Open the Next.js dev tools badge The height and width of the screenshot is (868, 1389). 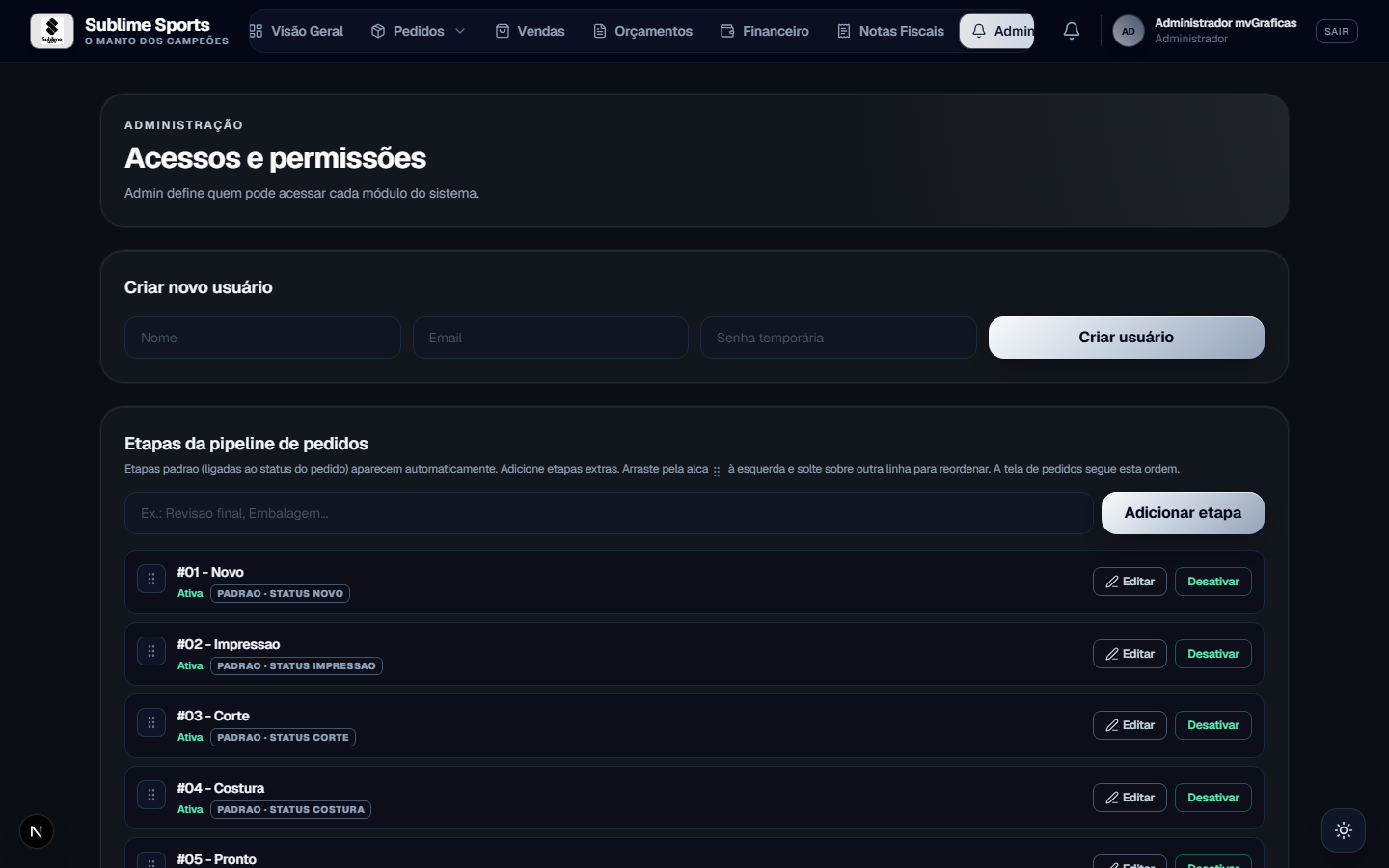click(x=37, y=831)
